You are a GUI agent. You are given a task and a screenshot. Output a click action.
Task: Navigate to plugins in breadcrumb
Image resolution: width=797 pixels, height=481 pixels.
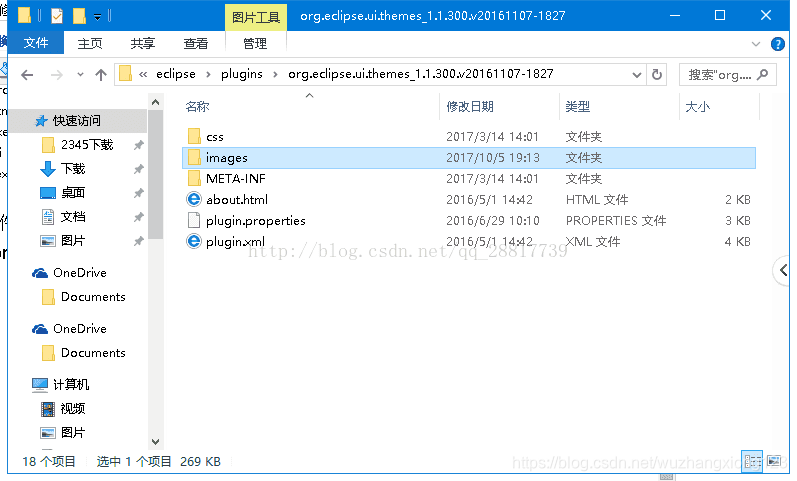tap(241, 74)
